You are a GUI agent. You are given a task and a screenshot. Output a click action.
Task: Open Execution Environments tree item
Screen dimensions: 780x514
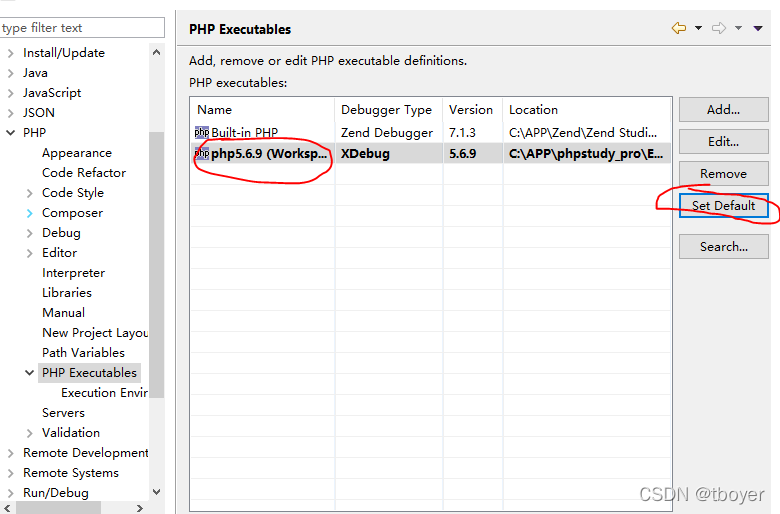[104, 393]
